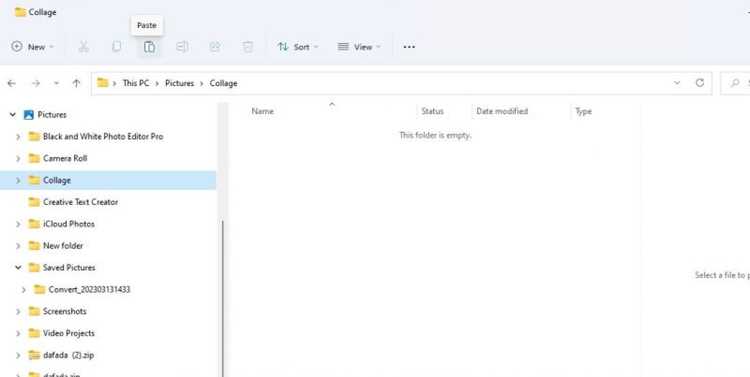Expand the dafada (2).zip node
The image size is (750, 377).
tap(18, 355)
